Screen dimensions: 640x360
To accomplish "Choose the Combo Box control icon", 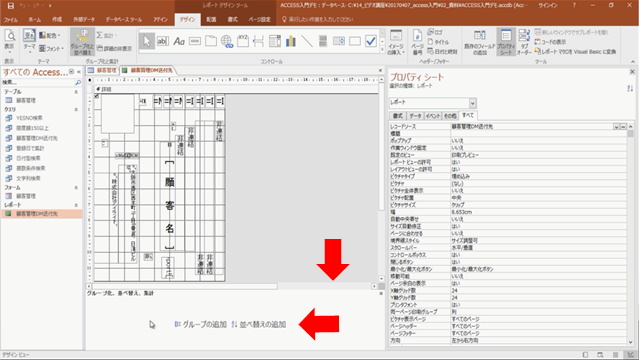I will [275, 41].
